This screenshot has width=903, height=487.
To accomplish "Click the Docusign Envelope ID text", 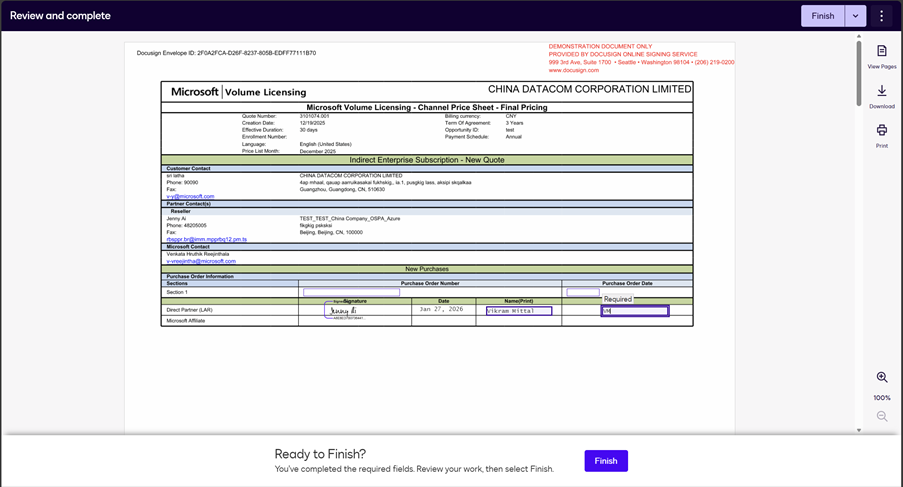I will click(x=226, y=53).
